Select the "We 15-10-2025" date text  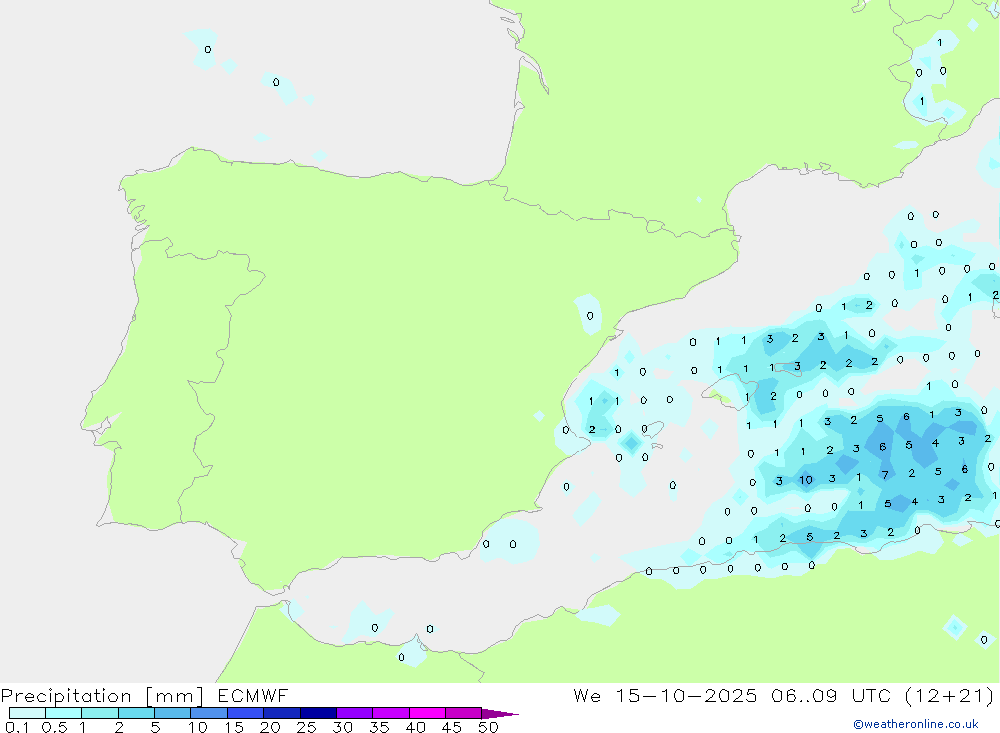(x=665, y=695)
